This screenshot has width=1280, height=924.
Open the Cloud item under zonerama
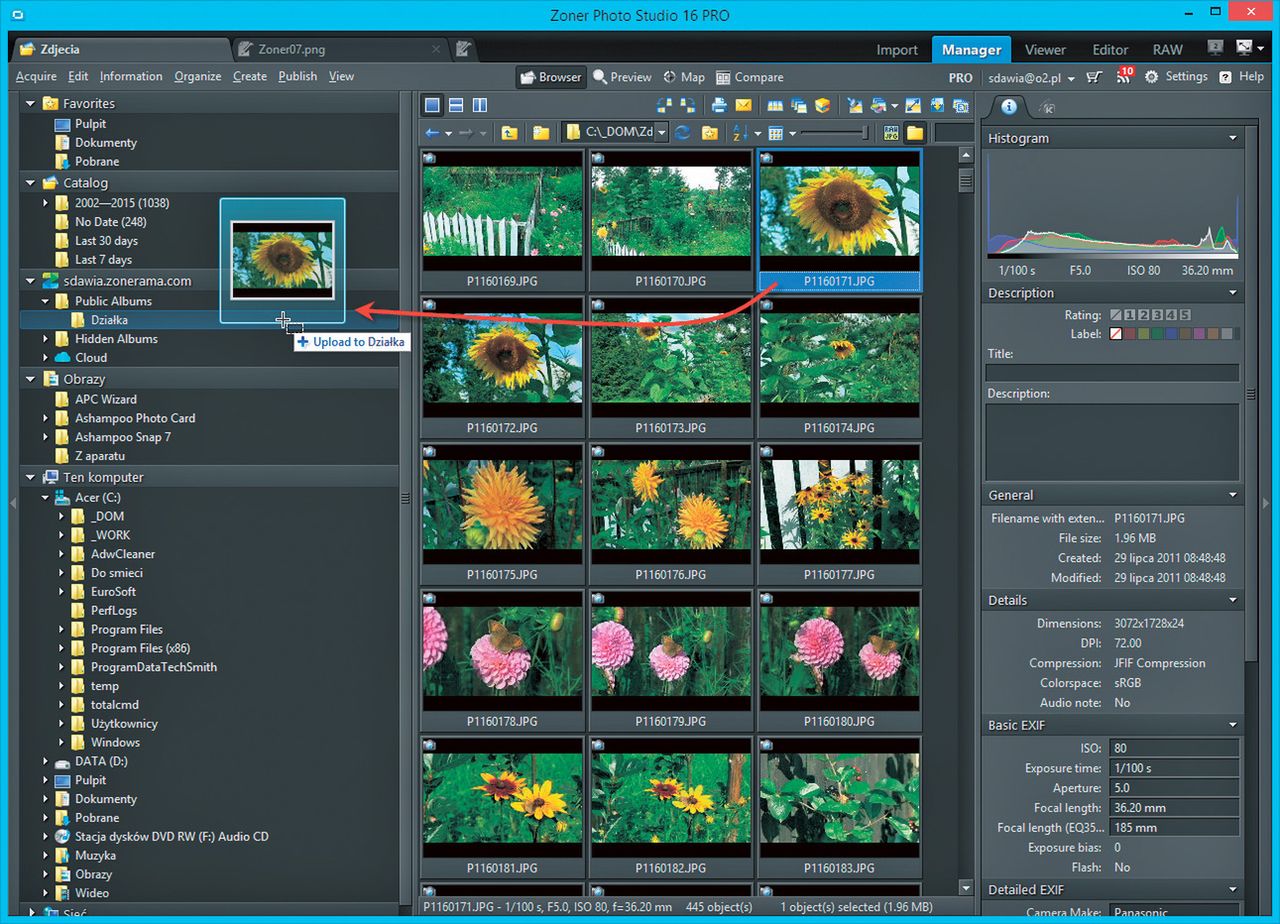pos(91,357)
